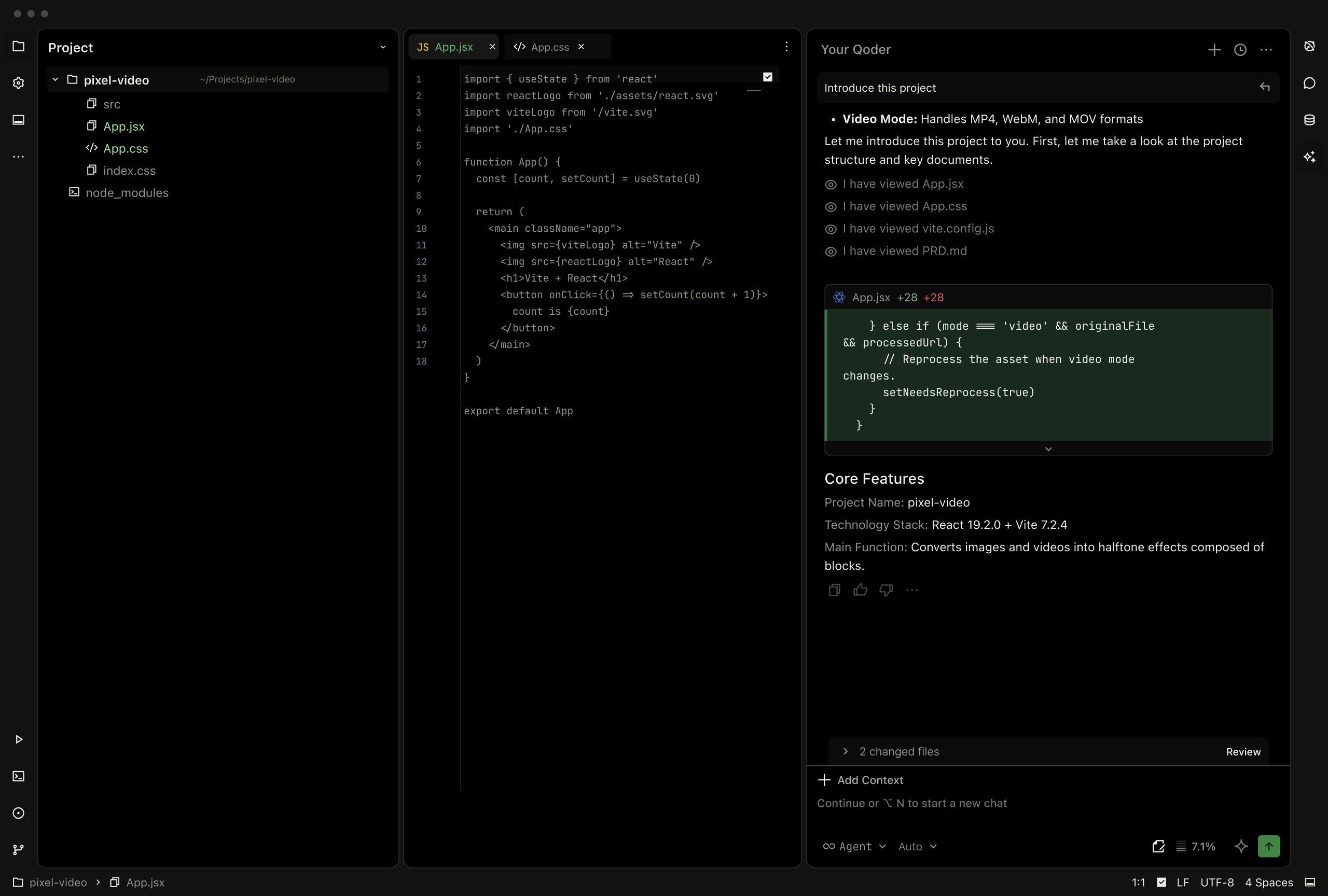Click the eye icon beside viewed App.css
Screen dimensions: 1328x896
coord(831,207)
